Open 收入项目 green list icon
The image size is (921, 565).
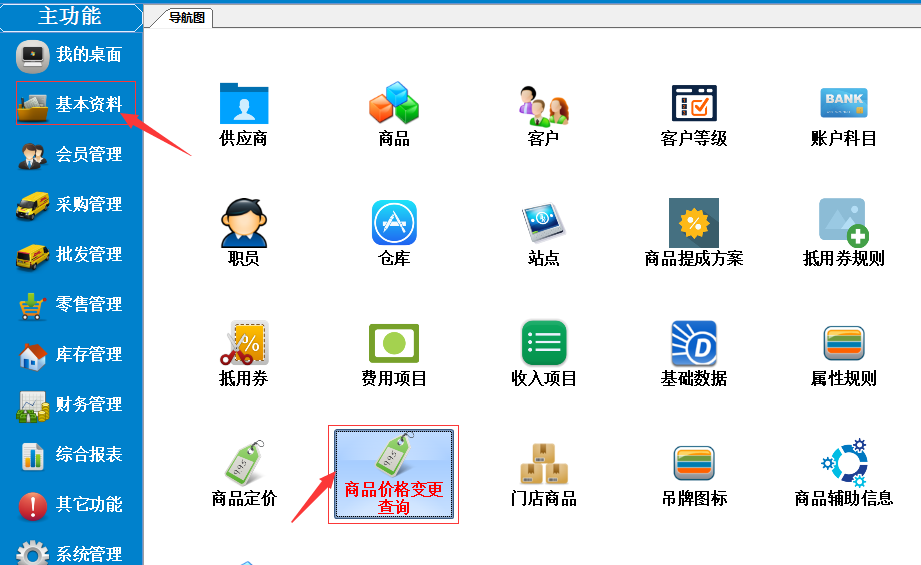point(544,354)
